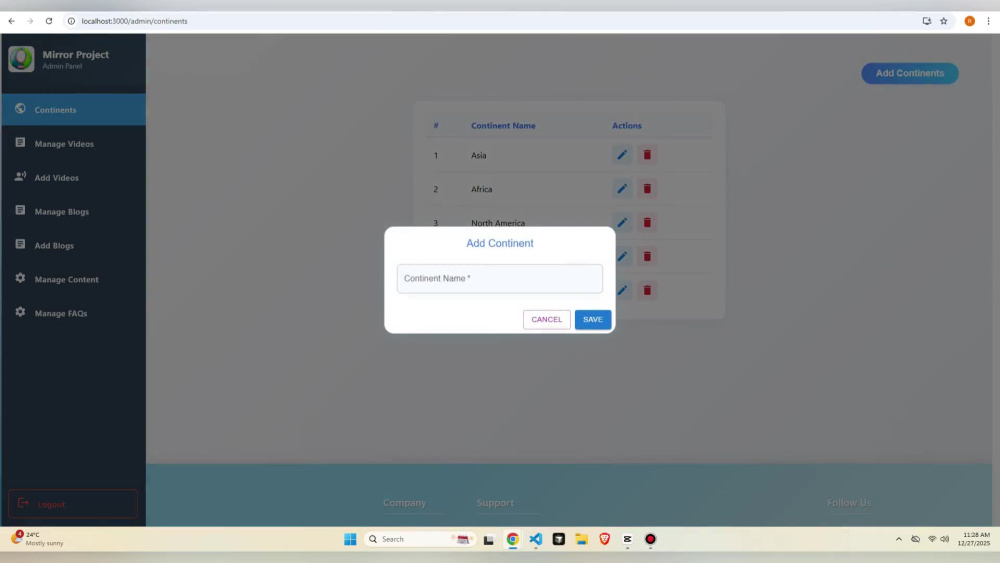Open File Explorer from the taskbar
Image resolution: width=1000 pixels, height=563 pixels.
[582, 539]
